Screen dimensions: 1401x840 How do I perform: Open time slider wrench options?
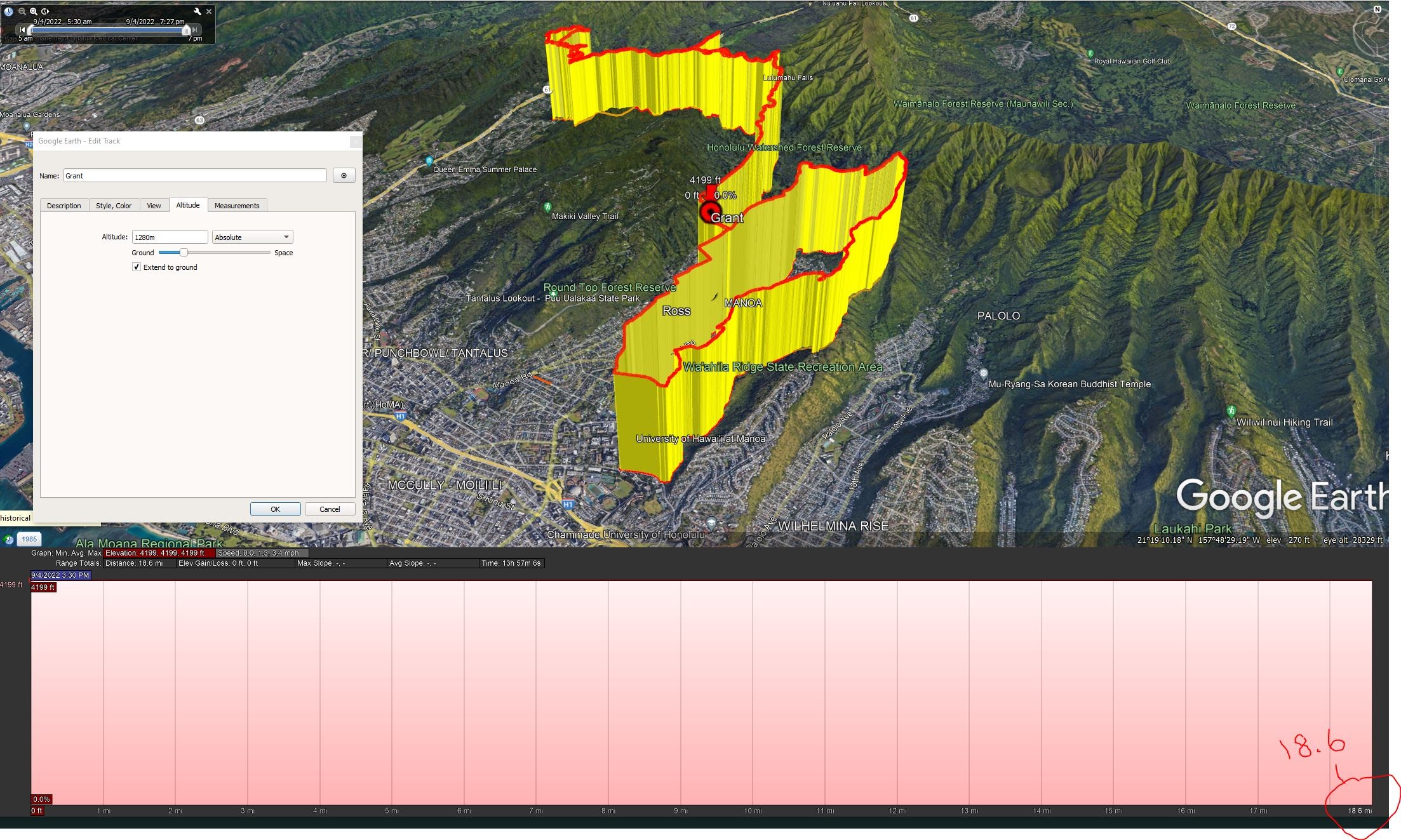(x=198, y=11)
